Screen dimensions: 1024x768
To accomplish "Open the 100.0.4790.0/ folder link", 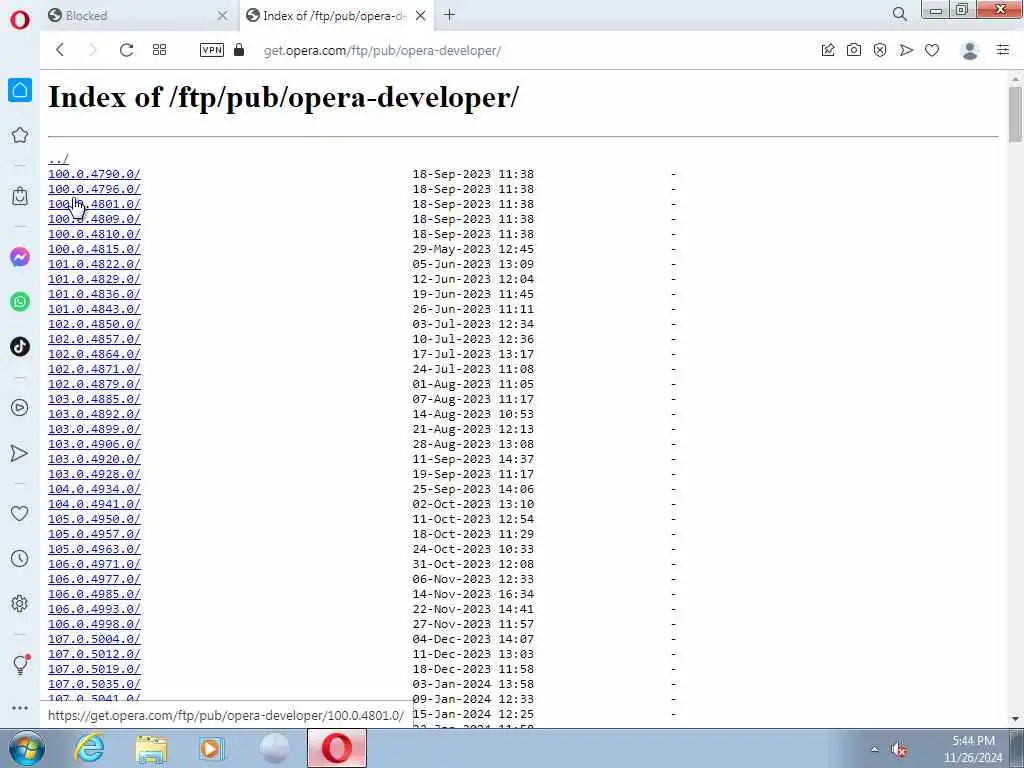I will point(94,174).
